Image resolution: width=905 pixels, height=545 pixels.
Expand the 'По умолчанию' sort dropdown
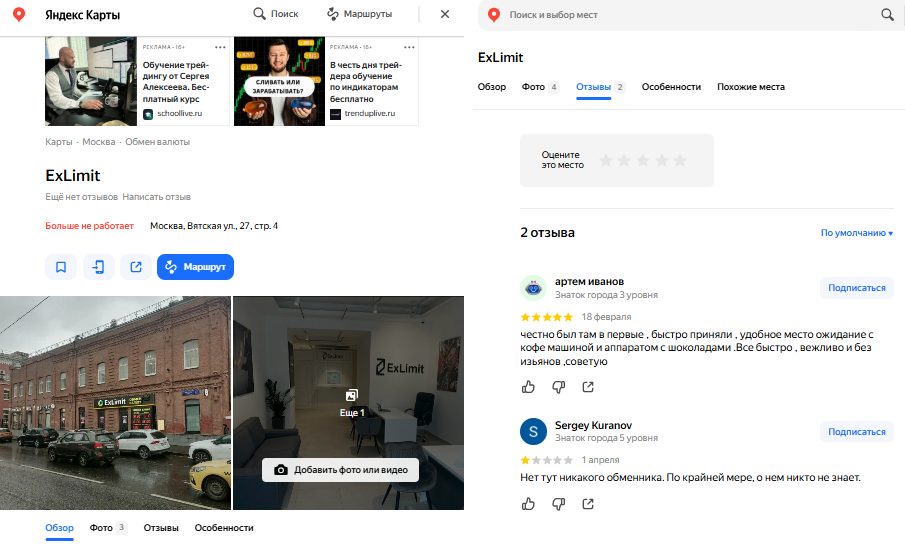pos(856,233)
